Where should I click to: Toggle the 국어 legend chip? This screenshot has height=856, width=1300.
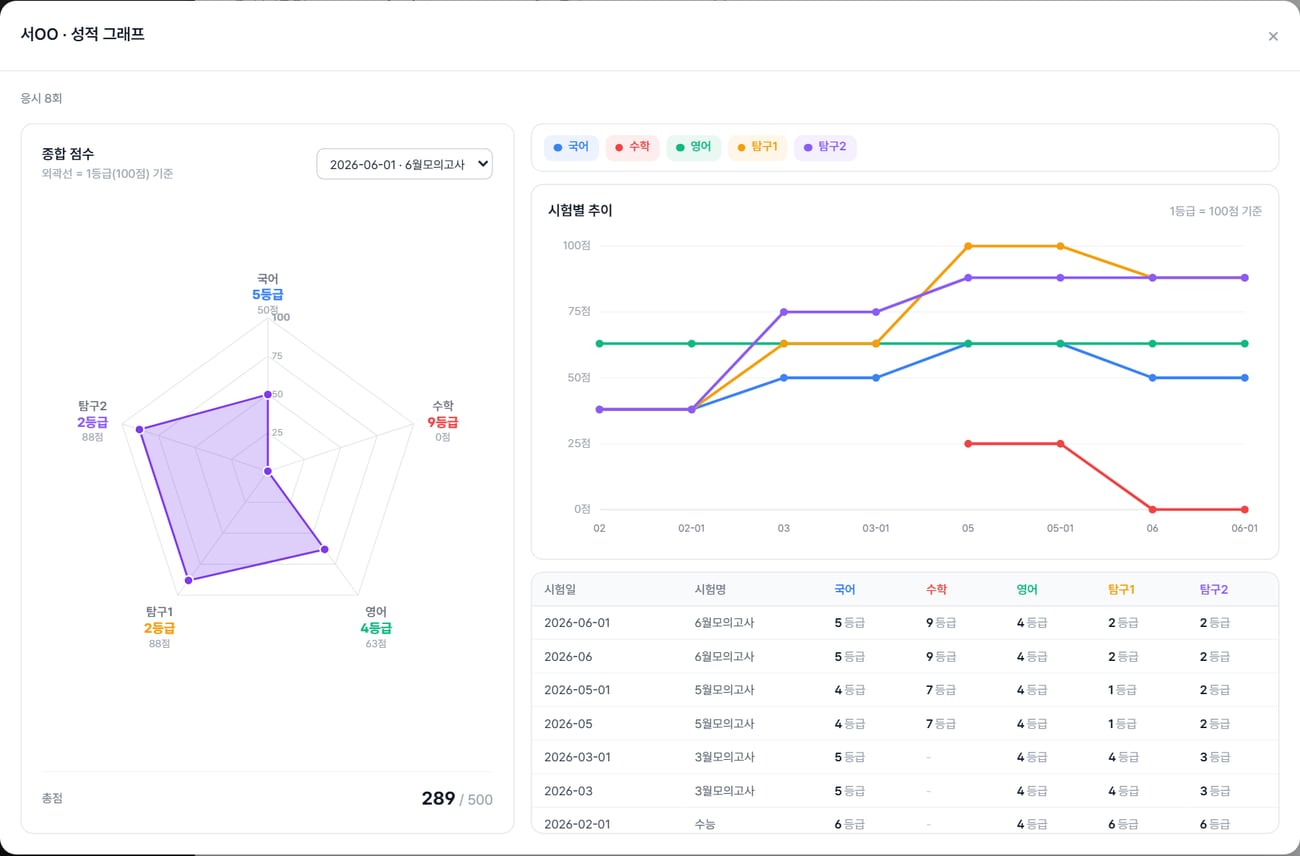[571, 147]
